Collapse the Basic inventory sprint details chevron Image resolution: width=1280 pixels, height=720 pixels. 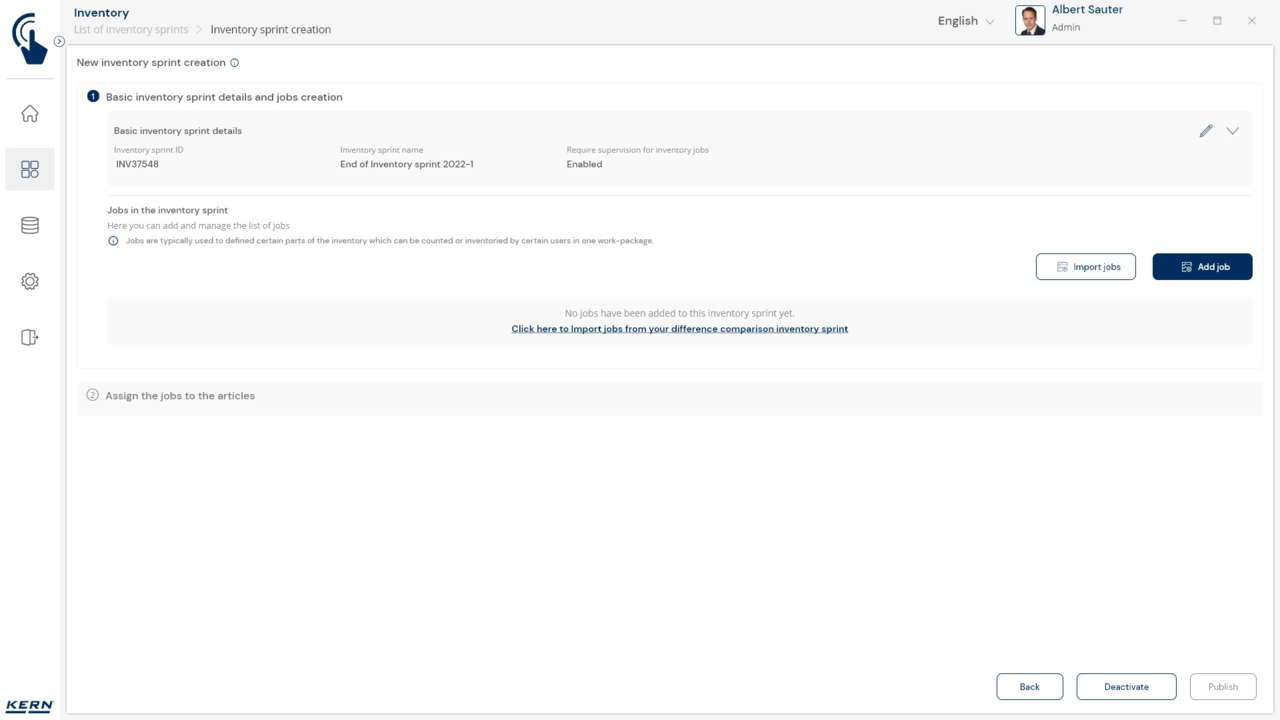(x=1232, y=131)
